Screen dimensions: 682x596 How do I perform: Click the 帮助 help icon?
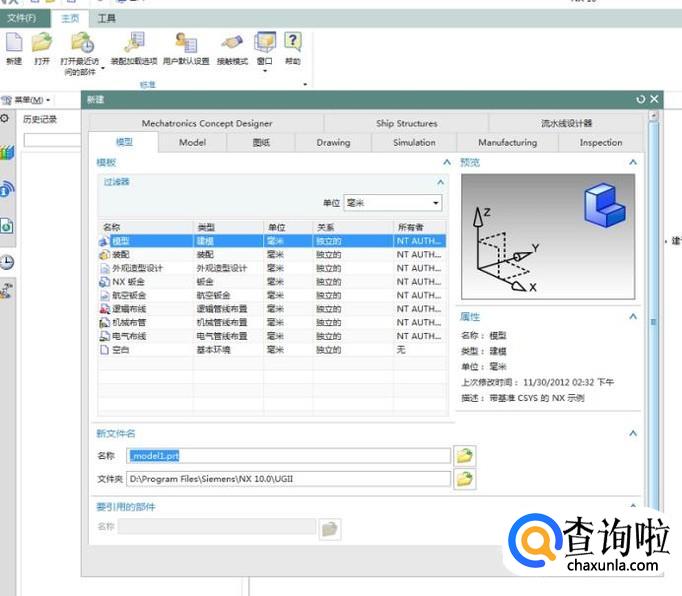pos(293,42)
